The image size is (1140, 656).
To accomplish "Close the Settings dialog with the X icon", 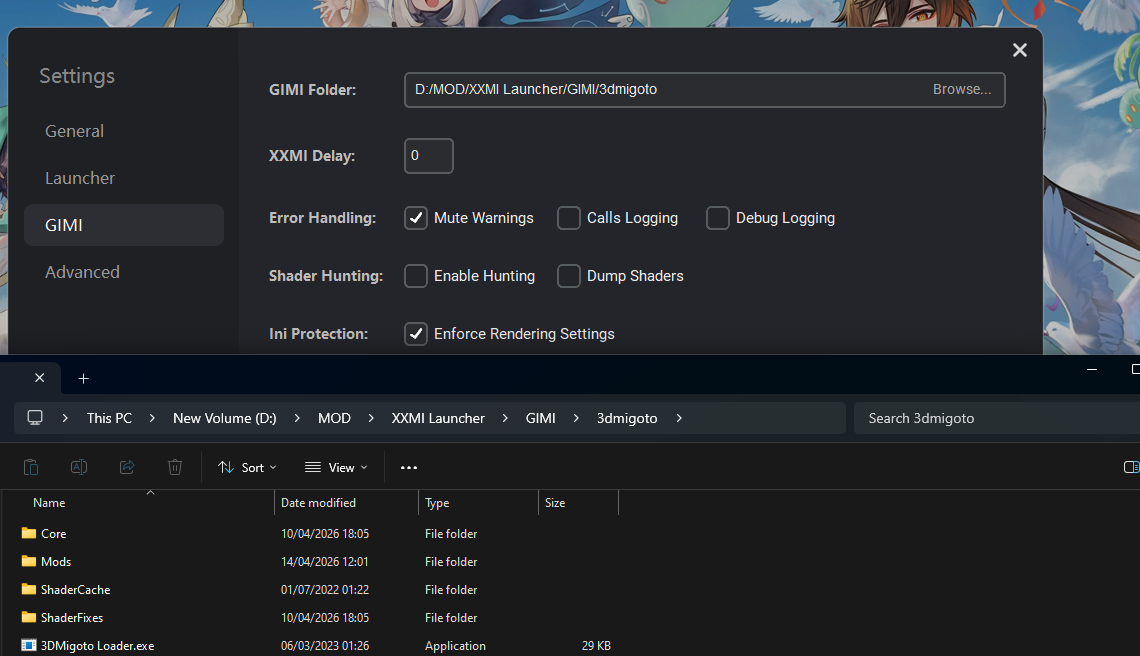I will [x=1019, y=50].
